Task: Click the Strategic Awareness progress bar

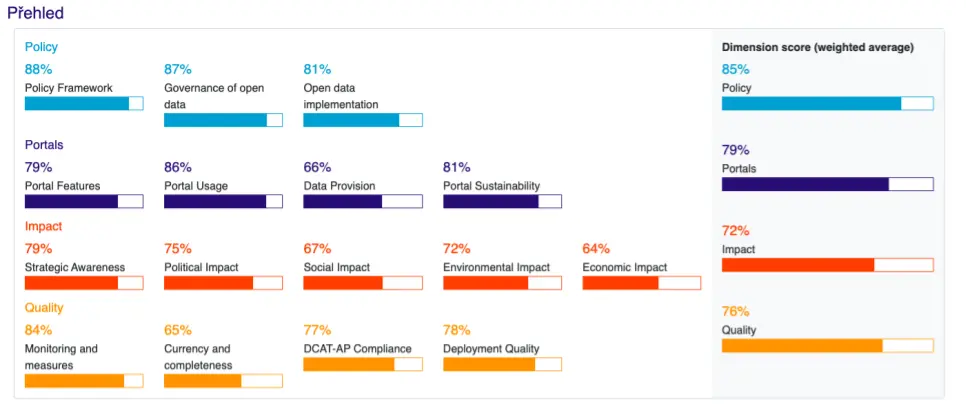Action: [x=84, y=283]
